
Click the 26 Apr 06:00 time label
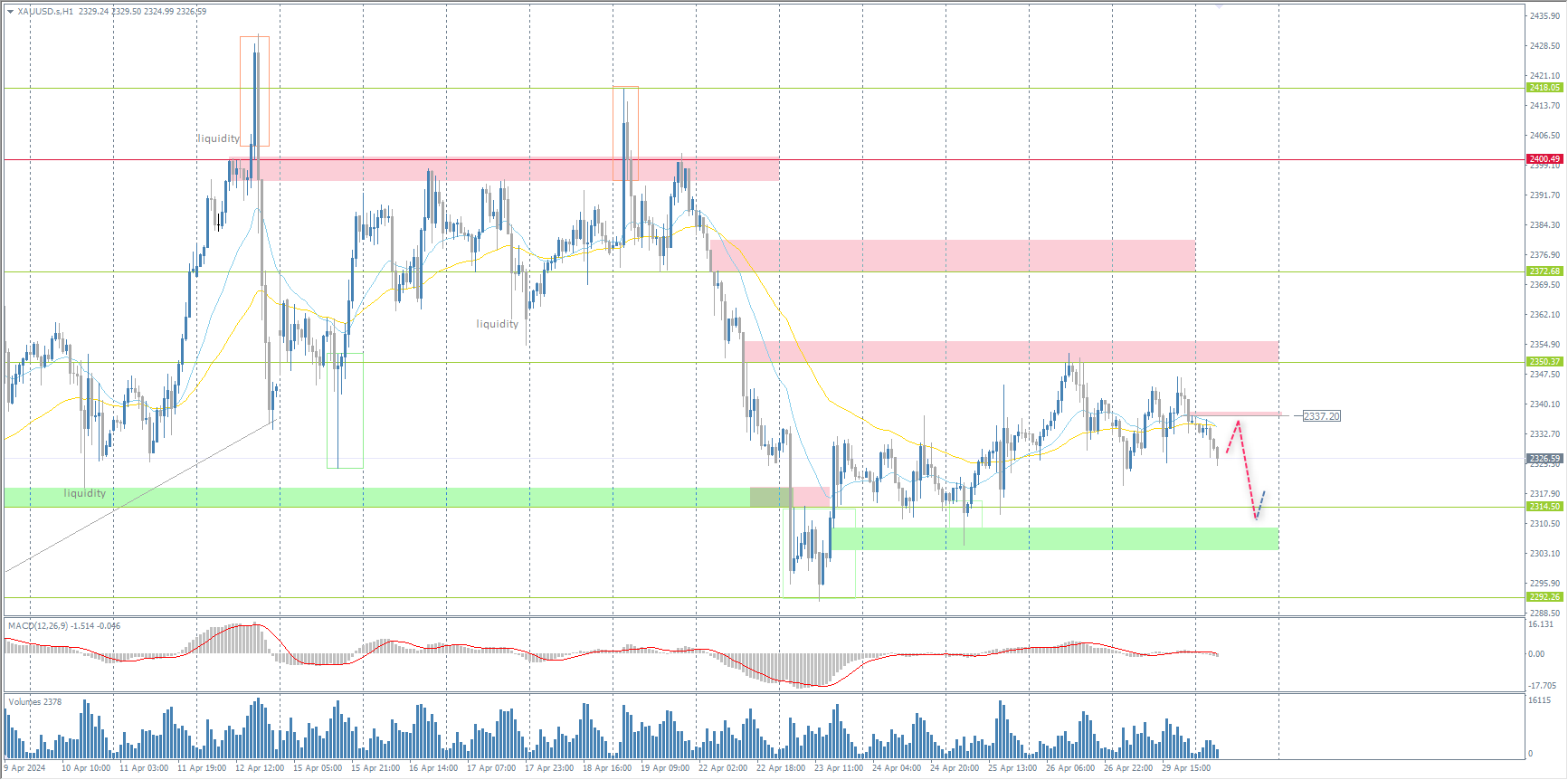(x=1070, y=768)
